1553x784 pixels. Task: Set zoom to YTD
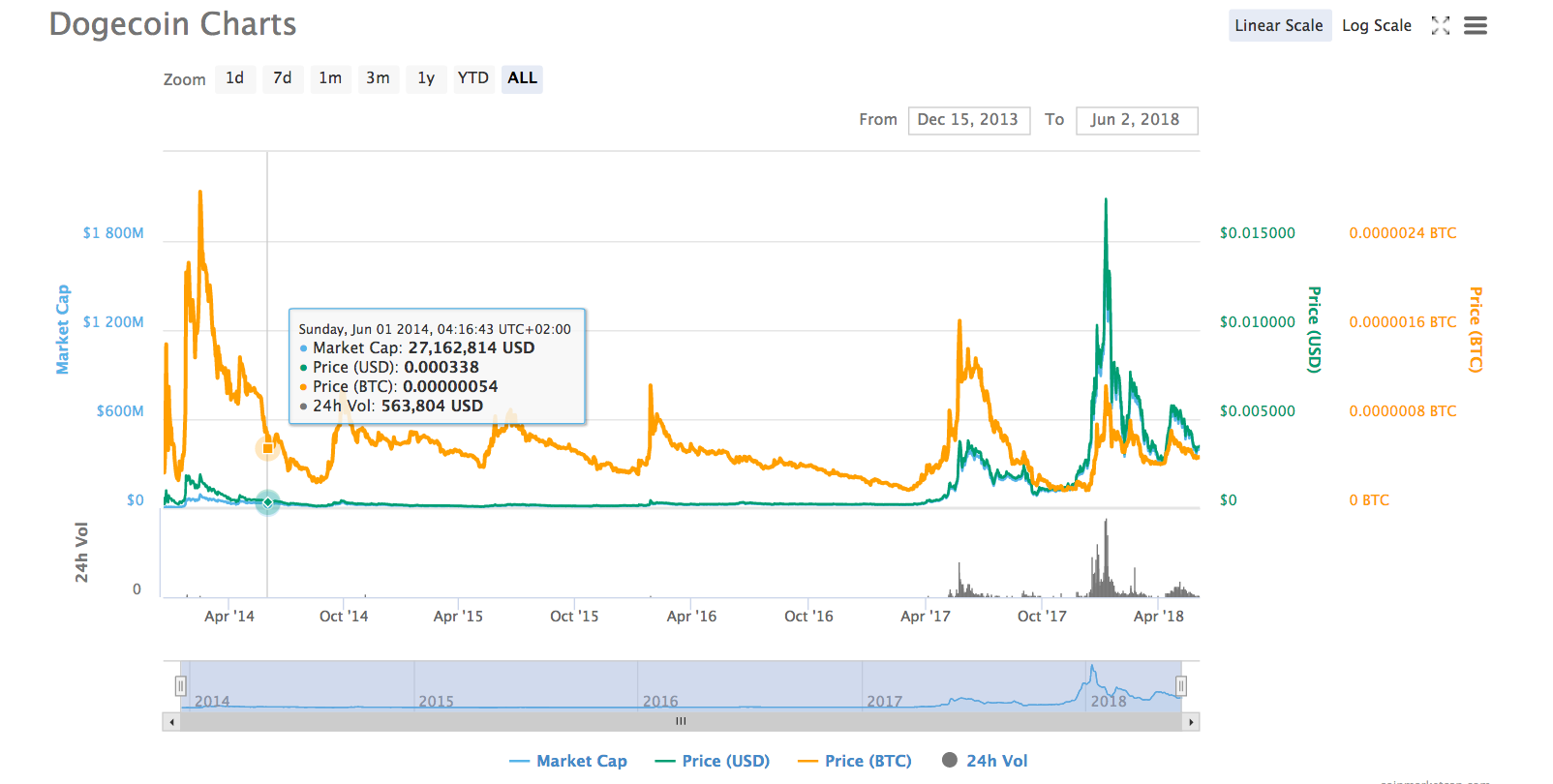[x=473, y=78]
